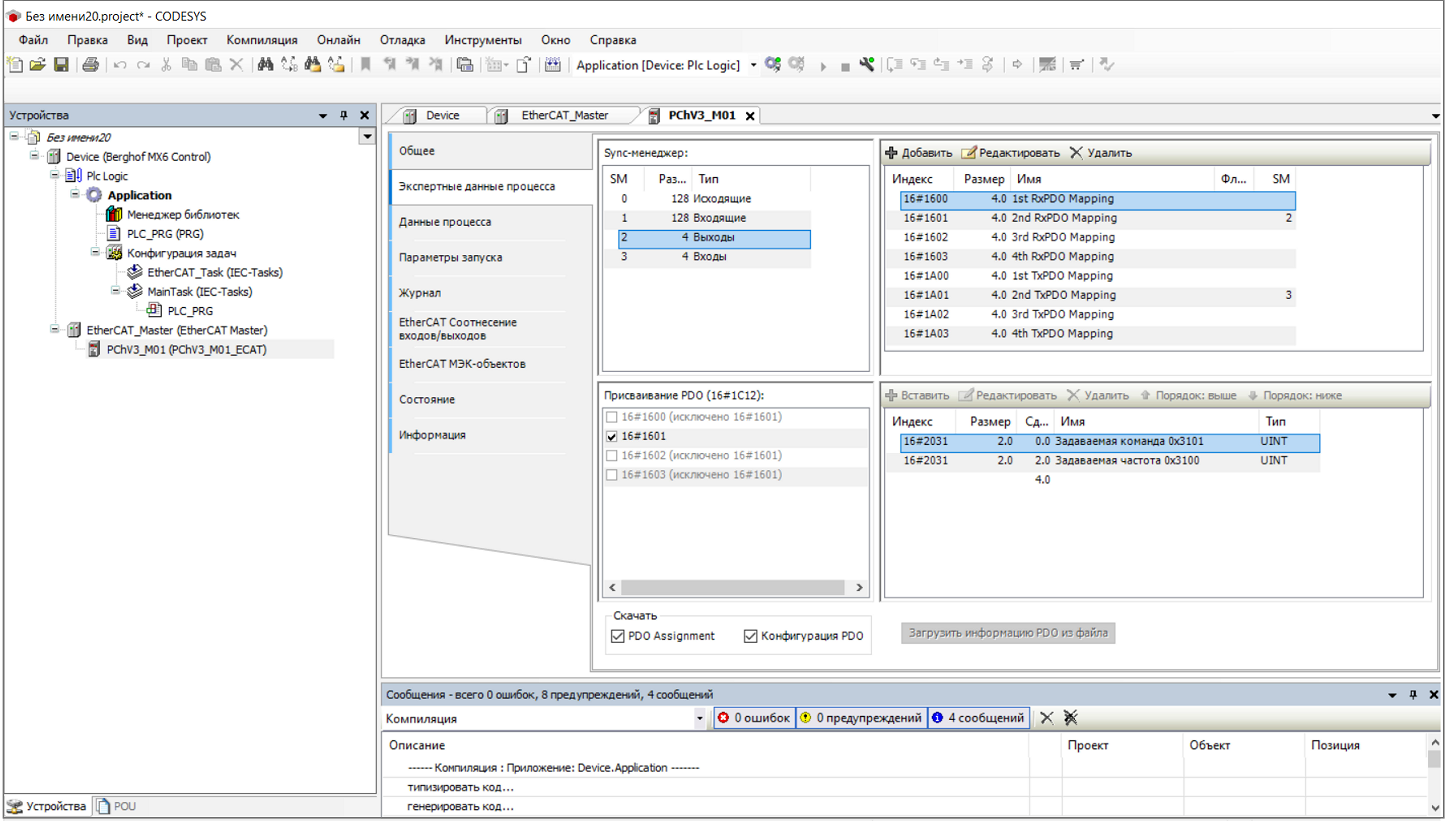Open the Онлайн menu
The width and height of the screenshot is (1447, 821).
click(x=339, y=40)
